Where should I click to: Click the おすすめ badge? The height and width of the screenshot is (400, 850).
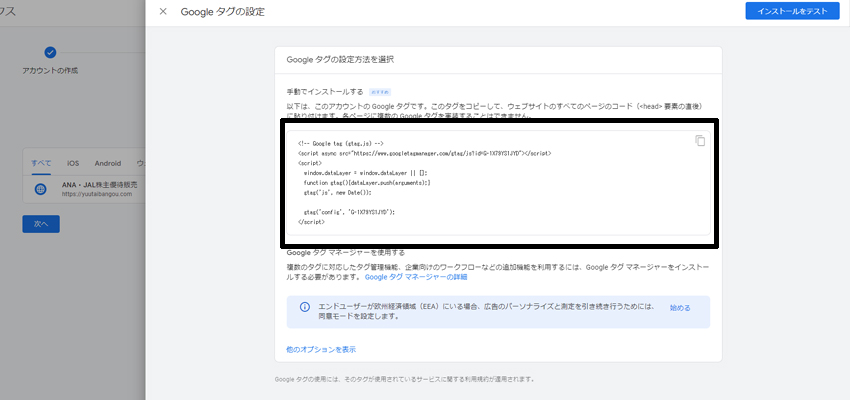[380, 92]
